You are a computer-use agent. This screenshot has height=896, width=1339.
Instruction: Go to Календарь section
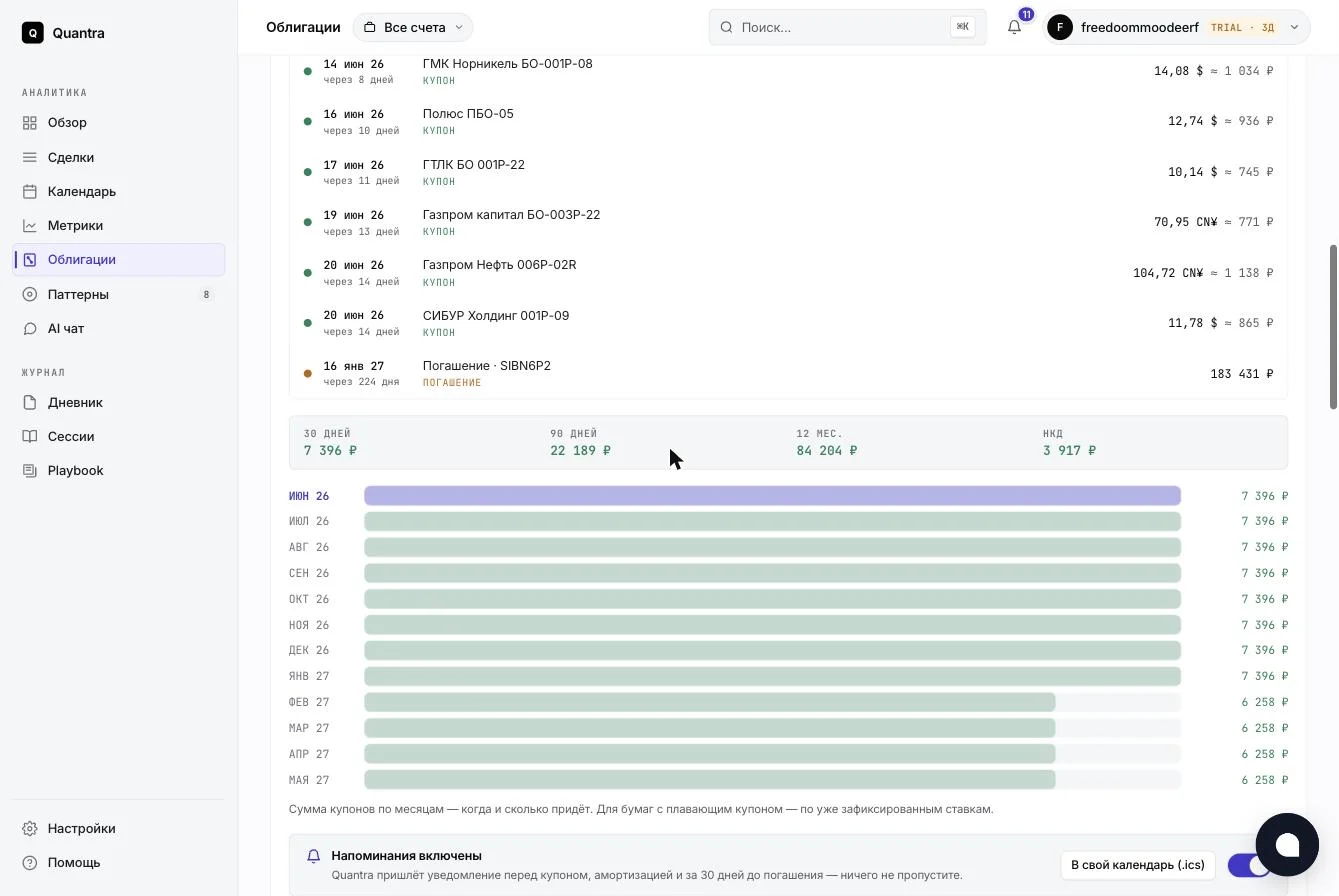click(118, 191)
